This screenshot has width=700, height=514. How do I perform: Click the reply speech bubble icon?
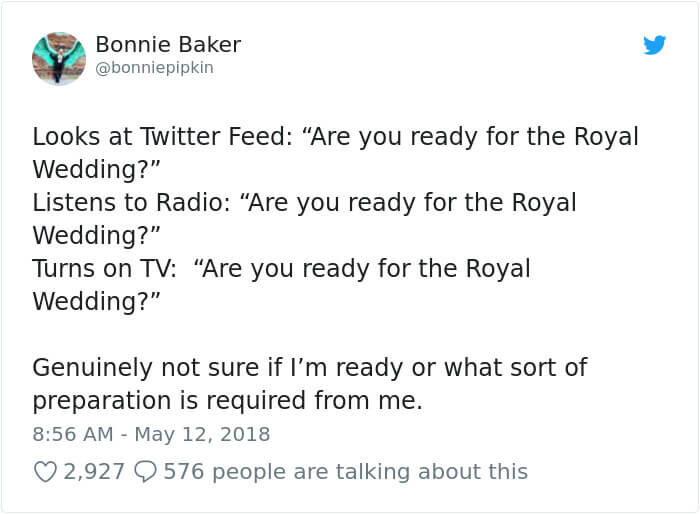[144, 471]
